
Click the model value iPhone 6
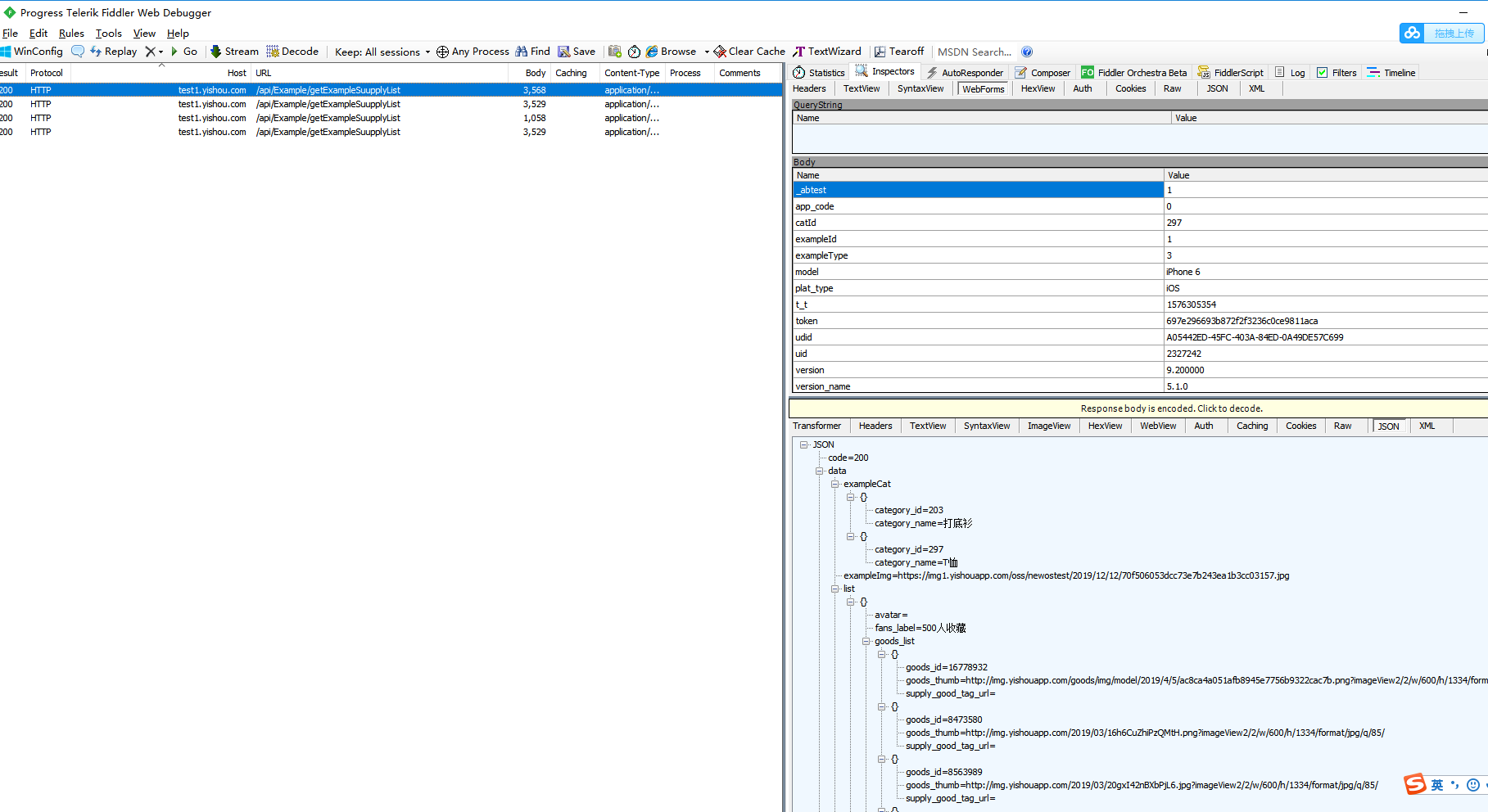[x=1183, y=272]
